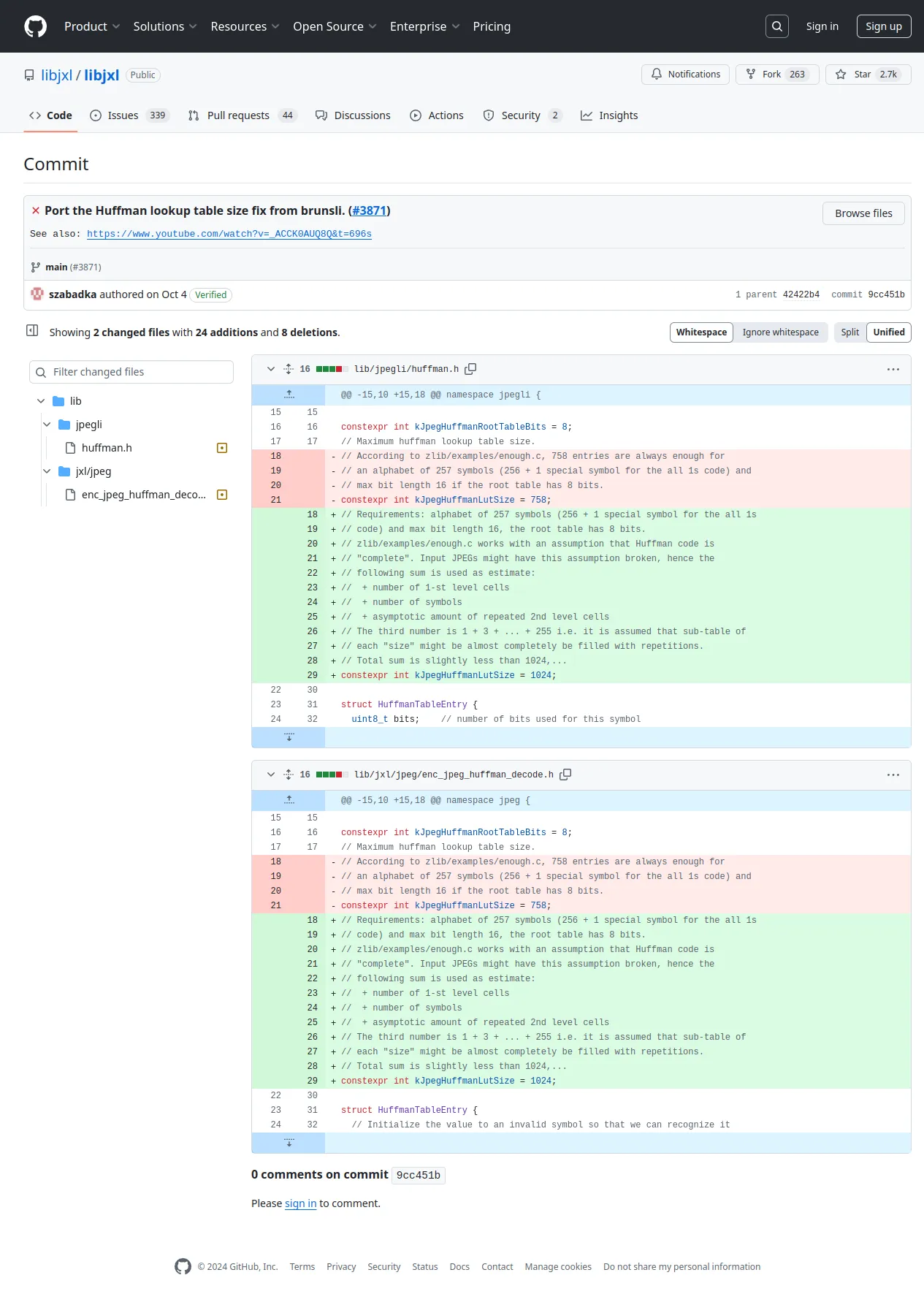Expand lines above huffman.h hunk header
Viewport: 924px width, 1305px height.
tap(289, 395)
